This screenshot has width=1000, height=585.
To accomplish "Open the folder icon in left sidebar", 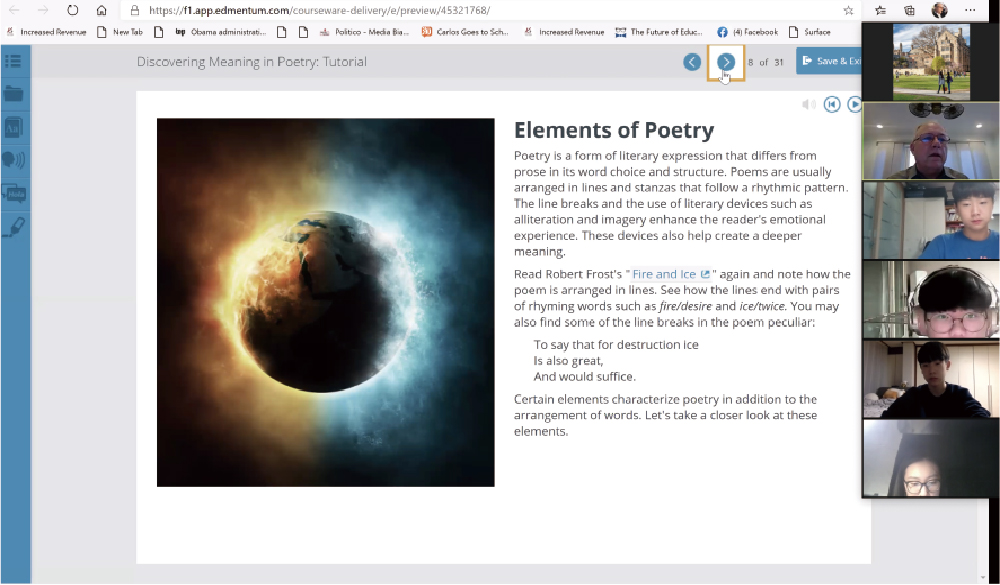I will tap(14, 94).
